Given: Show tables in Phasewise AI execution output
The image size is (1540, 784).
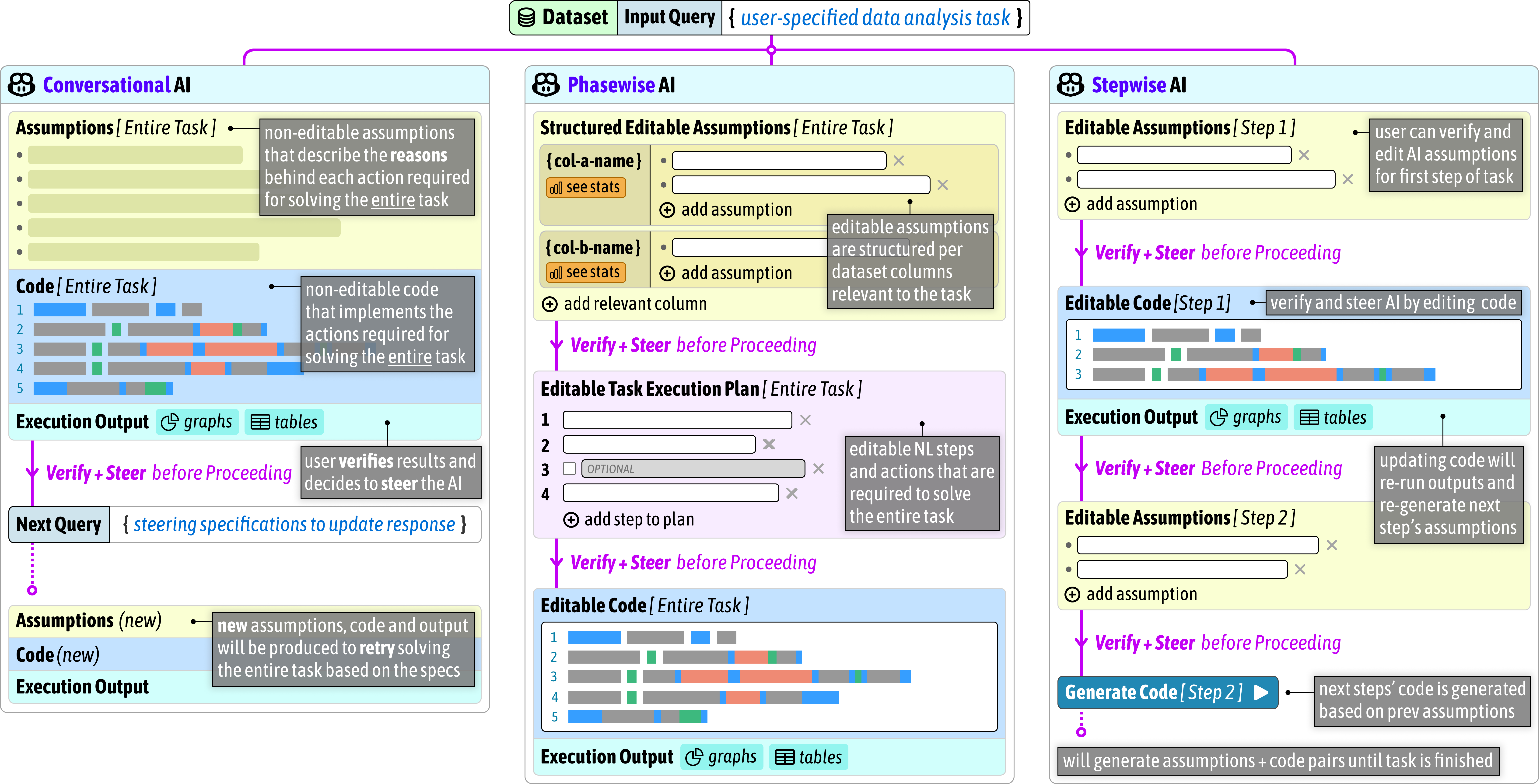Looking at the screenshot, I should pos(808,758).
